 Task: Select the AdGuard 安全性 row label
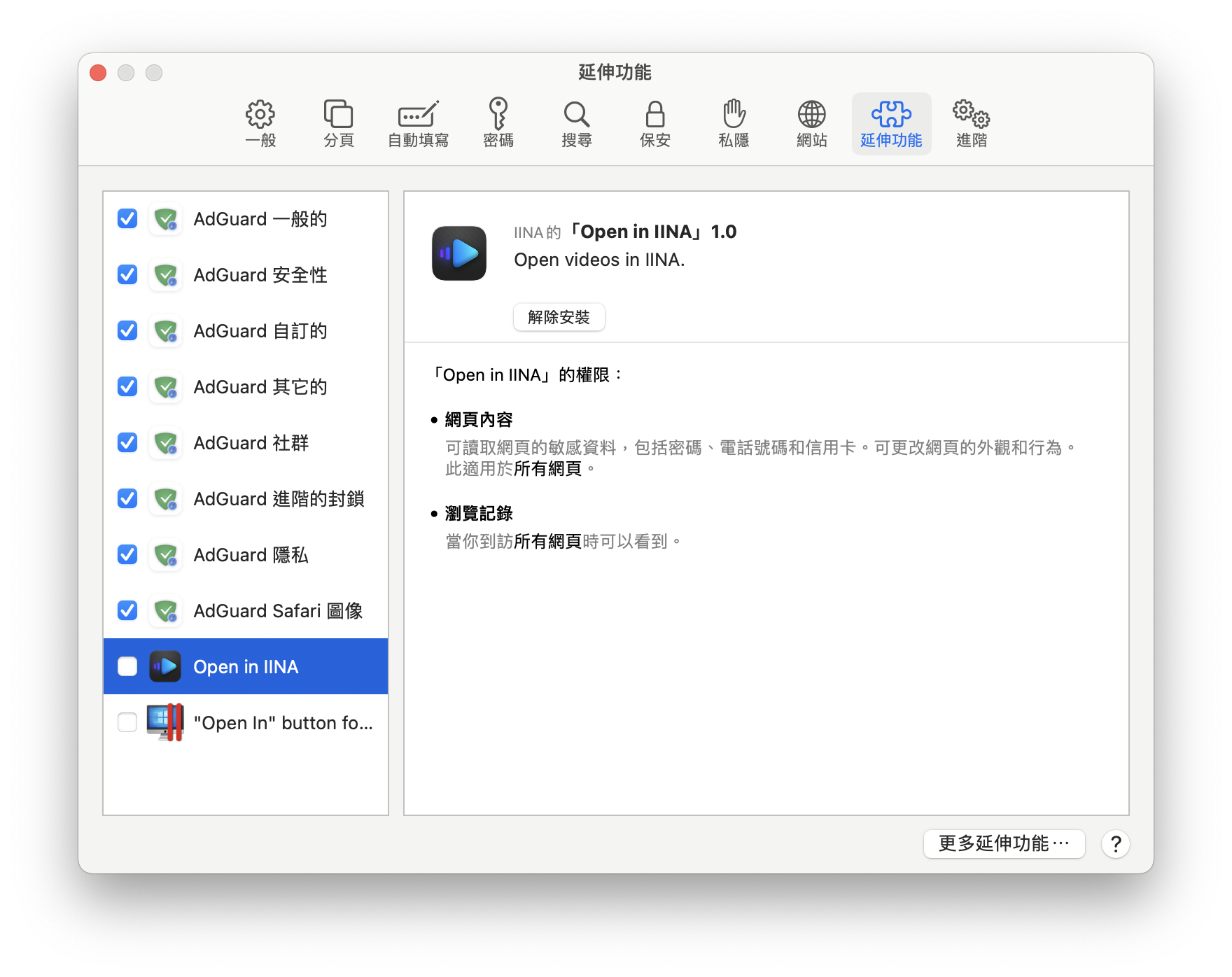pos(260,275)
